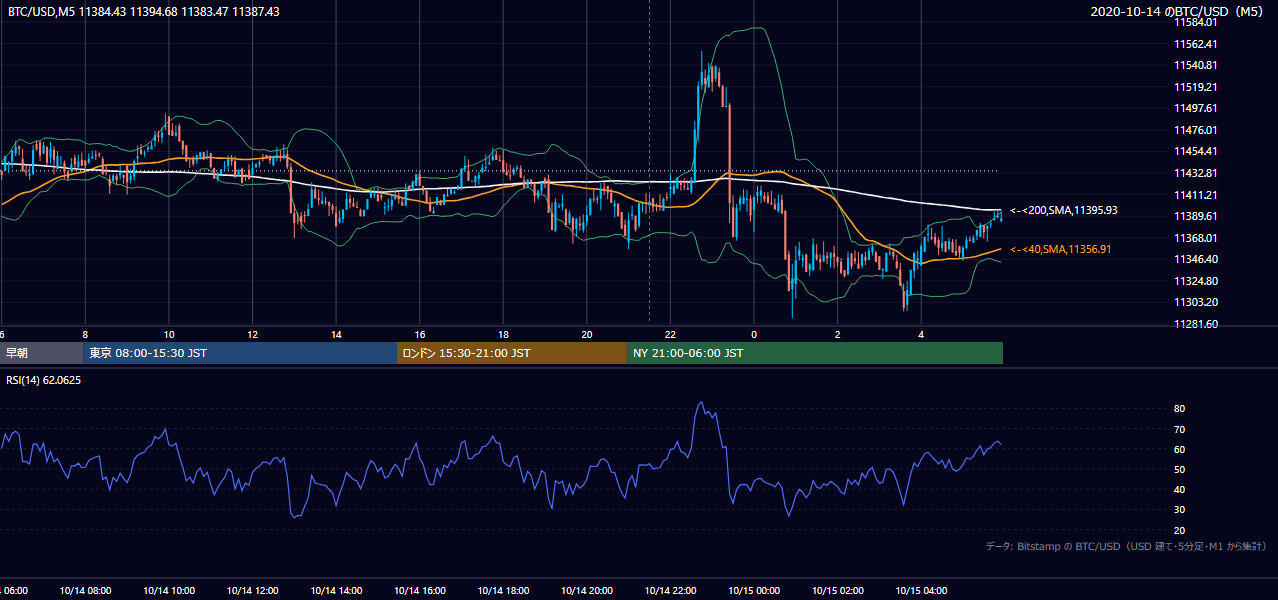Click the 200 SMA label showing 11395.93
The width and height of the screenshot is (1278, 600).
click(1063, 210)
